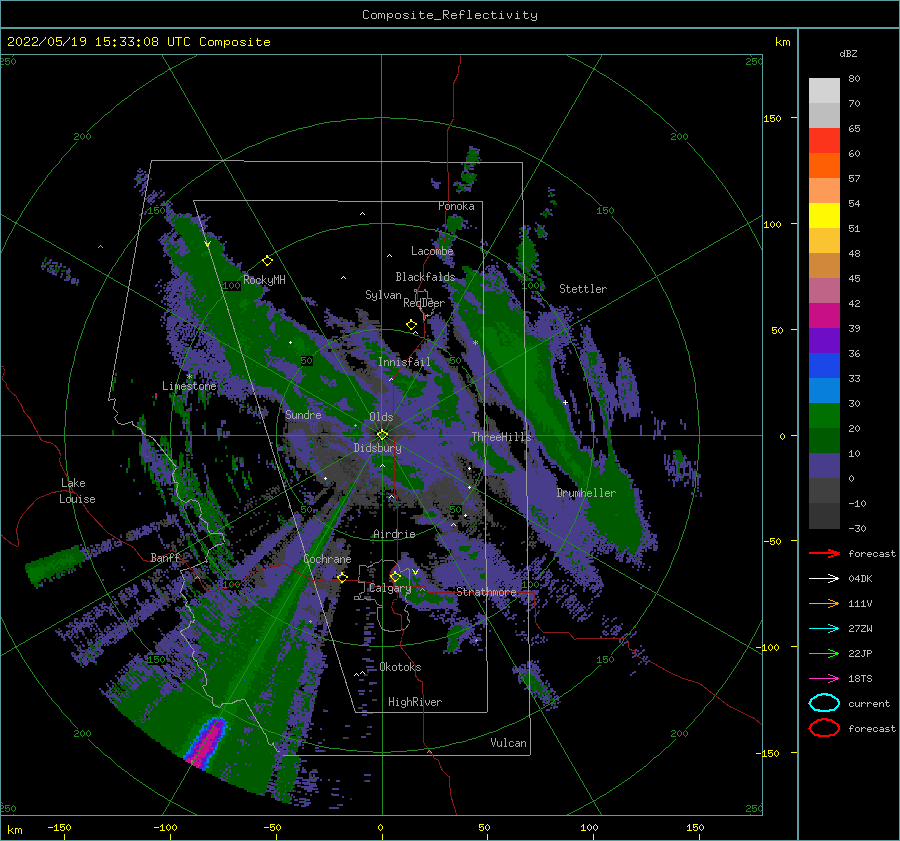Click the red forecast arrow in legend
The height and width of the screenshot is (841, 900).
coord(824,553)
